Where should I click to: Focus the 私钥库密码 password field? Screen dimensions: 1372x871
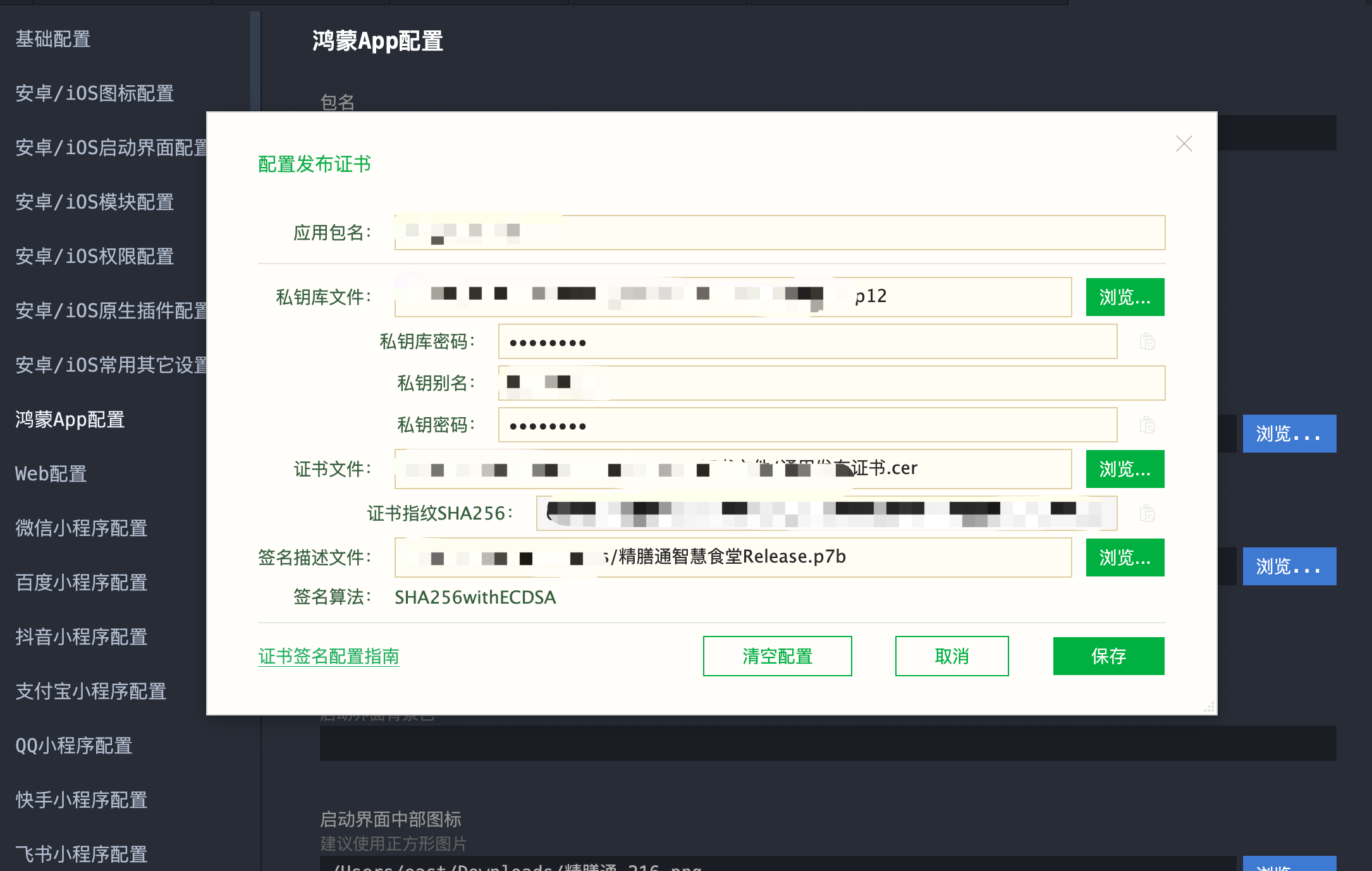tap(807, 342)
